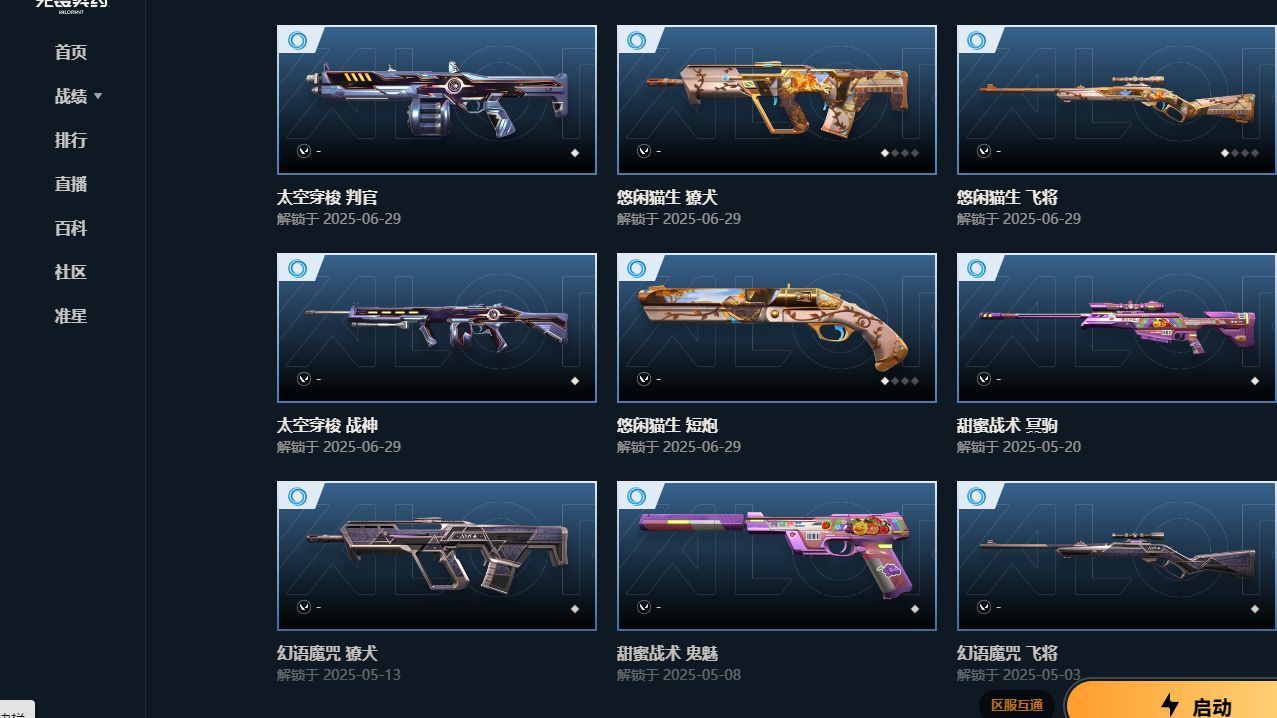
Task: Click the blue ring badge on 甜蜜战术 冥驹 card
Action: 977,269
